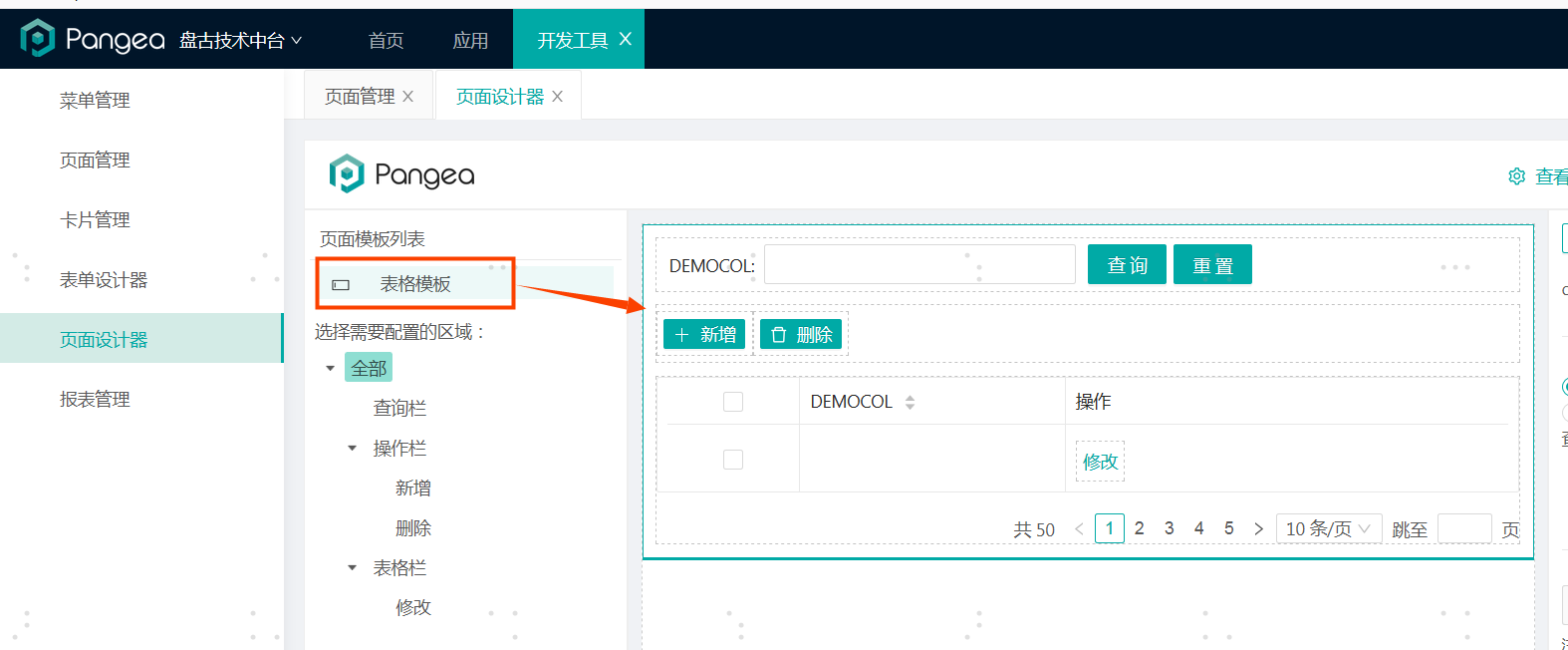Collapse the 全部 tree node
This screenshot has height=650, width=1568.
(331, 369)
